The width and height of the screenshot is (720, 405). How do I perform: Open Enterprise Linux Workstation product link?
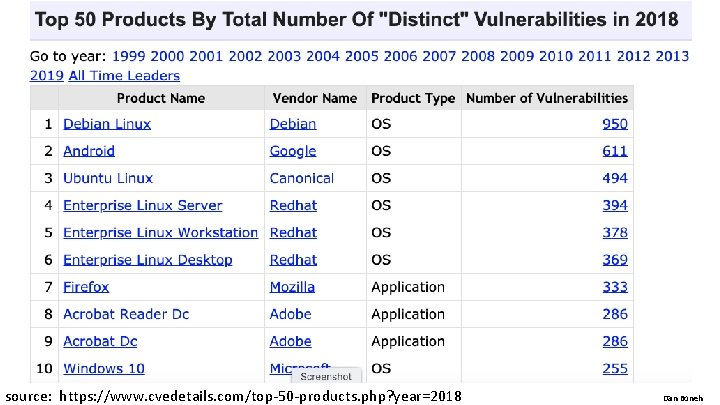pyautogui.click(x=160, y=232)
